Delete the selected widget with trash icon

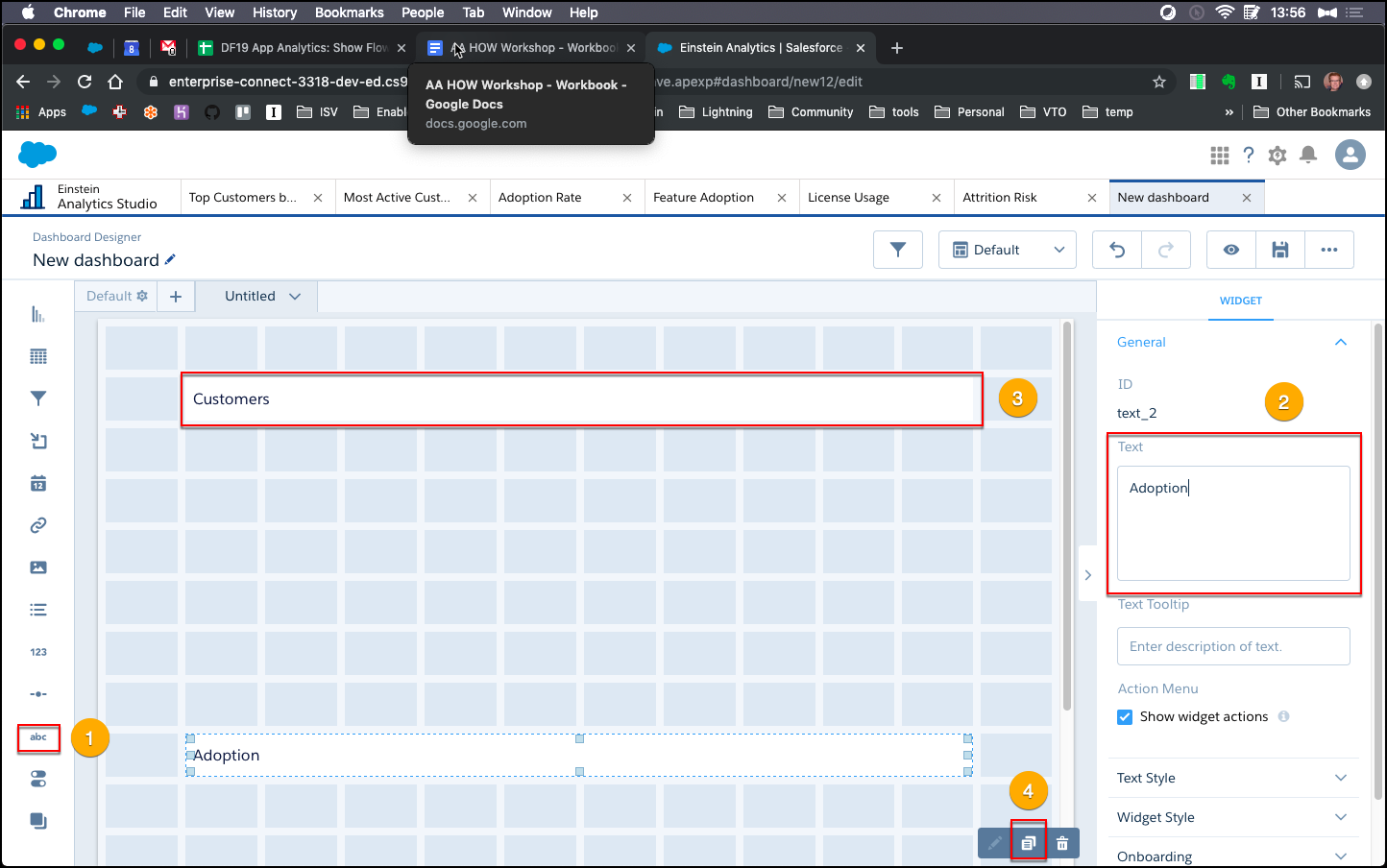(x=1062, y=843)
